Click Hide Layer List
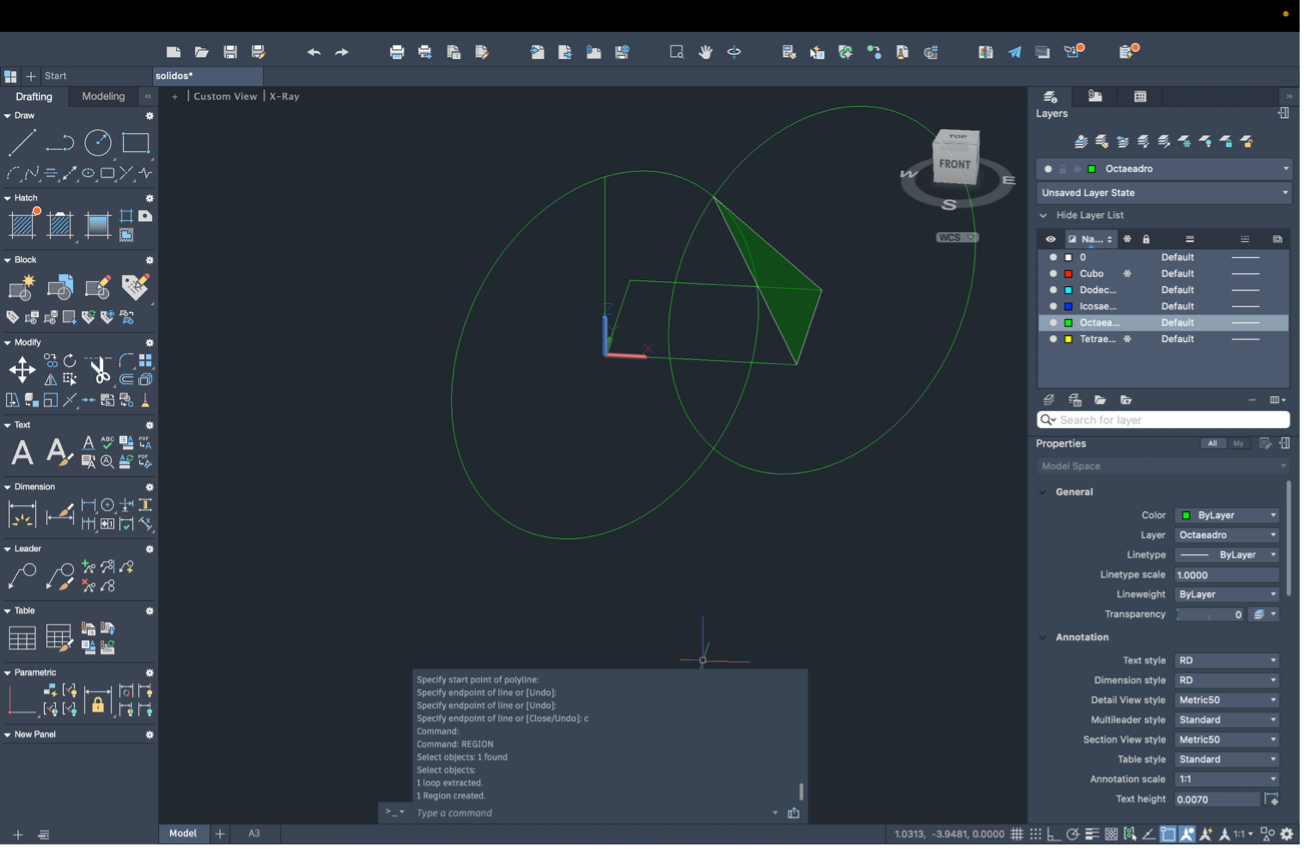Image resolution: width=1304 pixels, height=849 pixels. [1089, 215]
